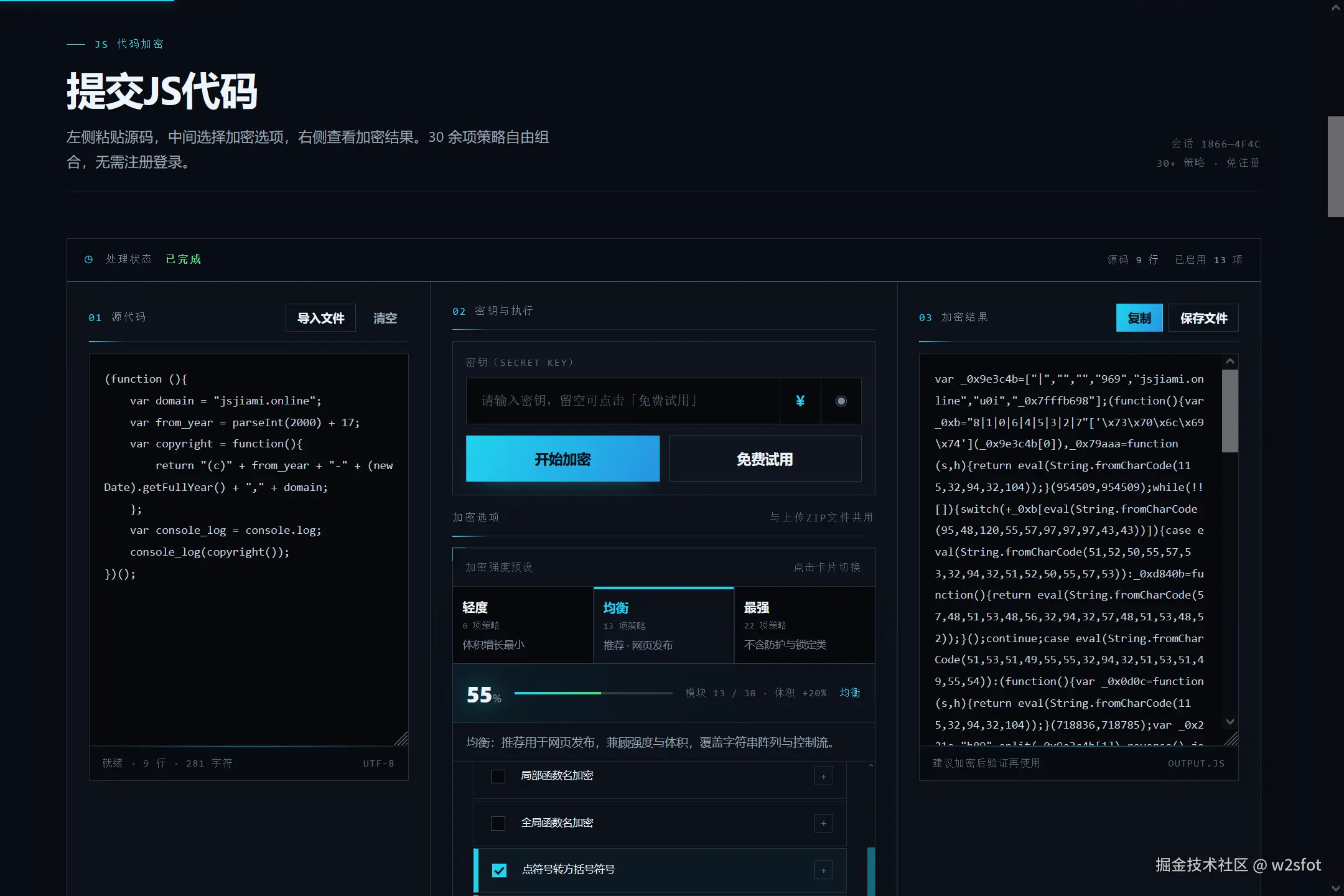Click the blue 均衡 label beside 体积 +20%
Screen dimensions: 1344x896
(849, 693)
